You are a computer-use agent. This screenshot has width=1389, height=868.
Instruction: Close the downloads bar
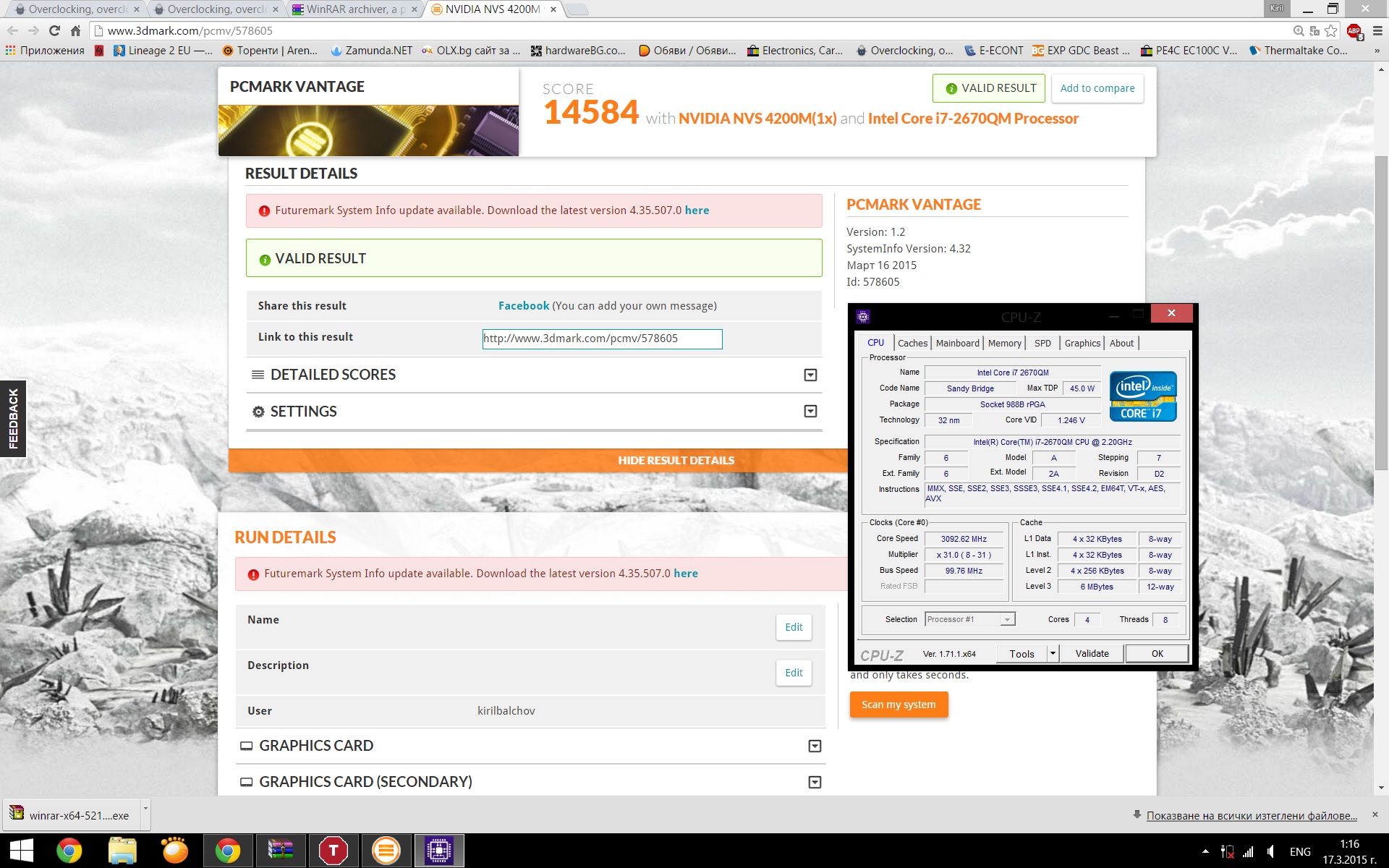[1375, 814]
